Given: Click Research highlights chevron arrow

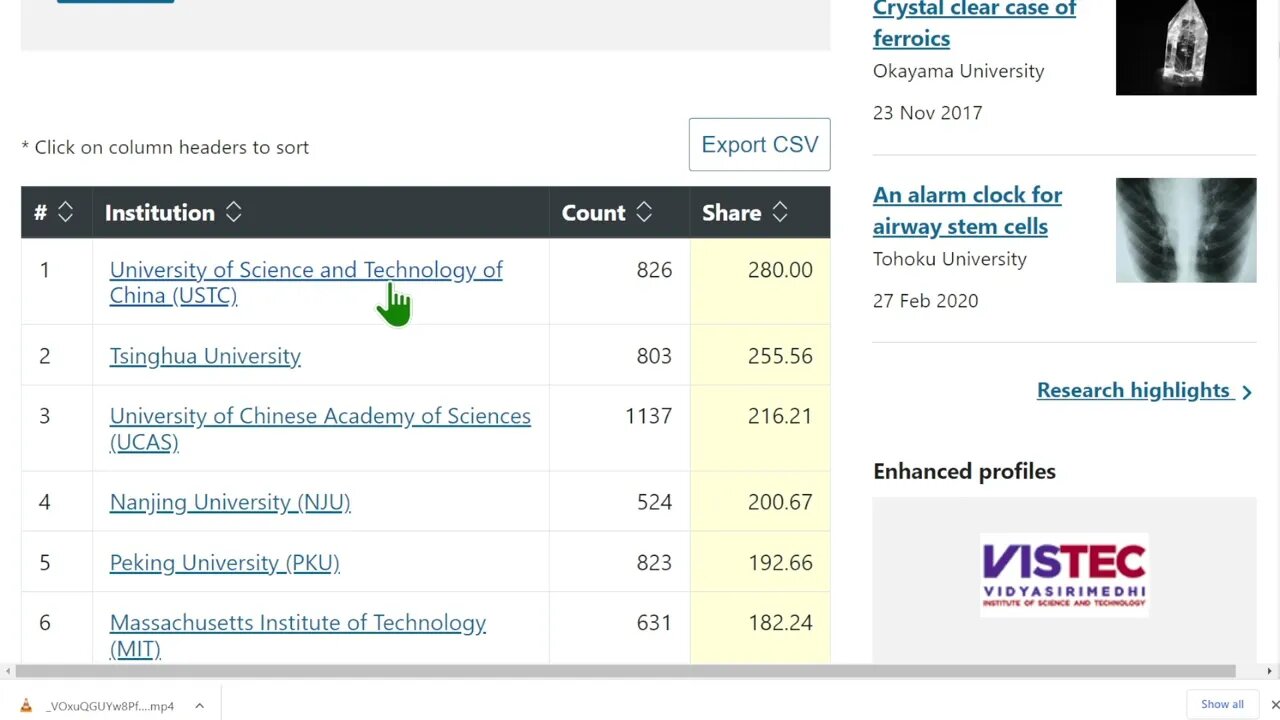Looking at the screenshot, I should click(1247, 392).
